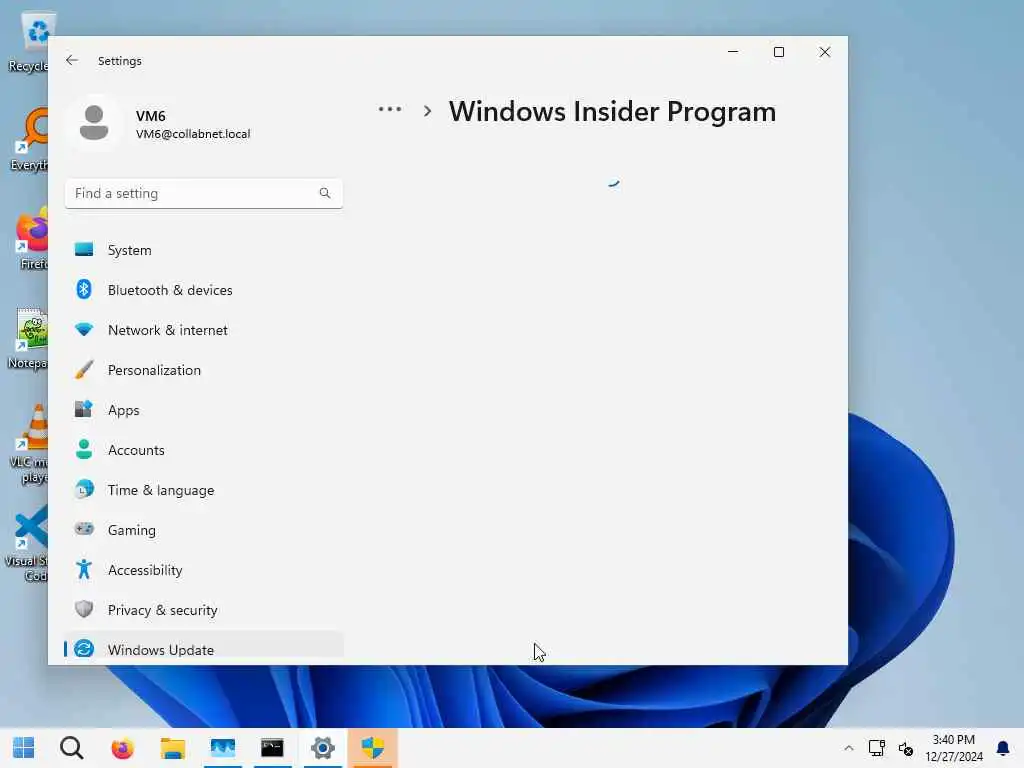Click the VM6 user avatar picture
The height and width of the screenshot is (768, 1024).
(94, 123)
